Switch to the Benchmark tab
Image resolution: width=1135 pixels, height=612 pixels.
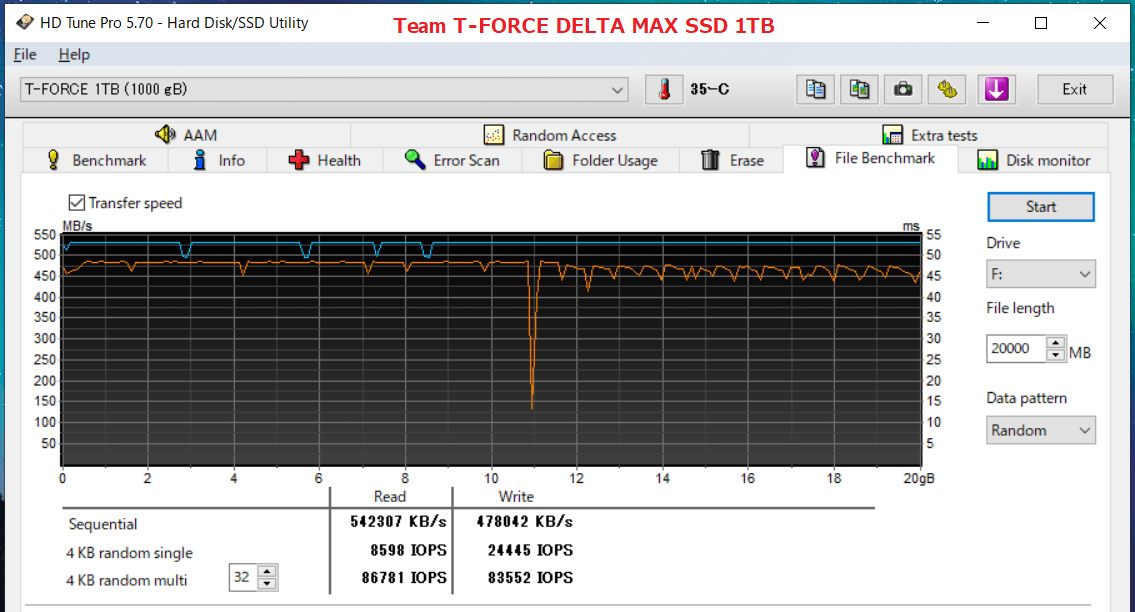pyautogui.click(x=96, y=160)
